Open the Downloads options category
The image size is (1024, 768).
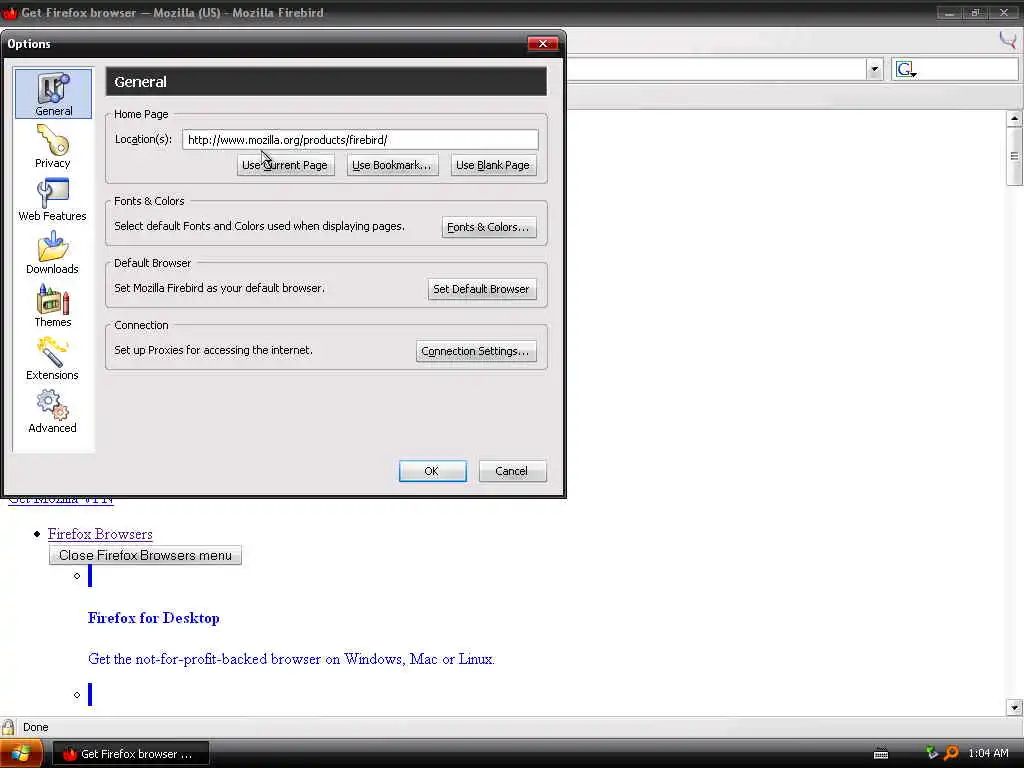click(x=52, y=253)
